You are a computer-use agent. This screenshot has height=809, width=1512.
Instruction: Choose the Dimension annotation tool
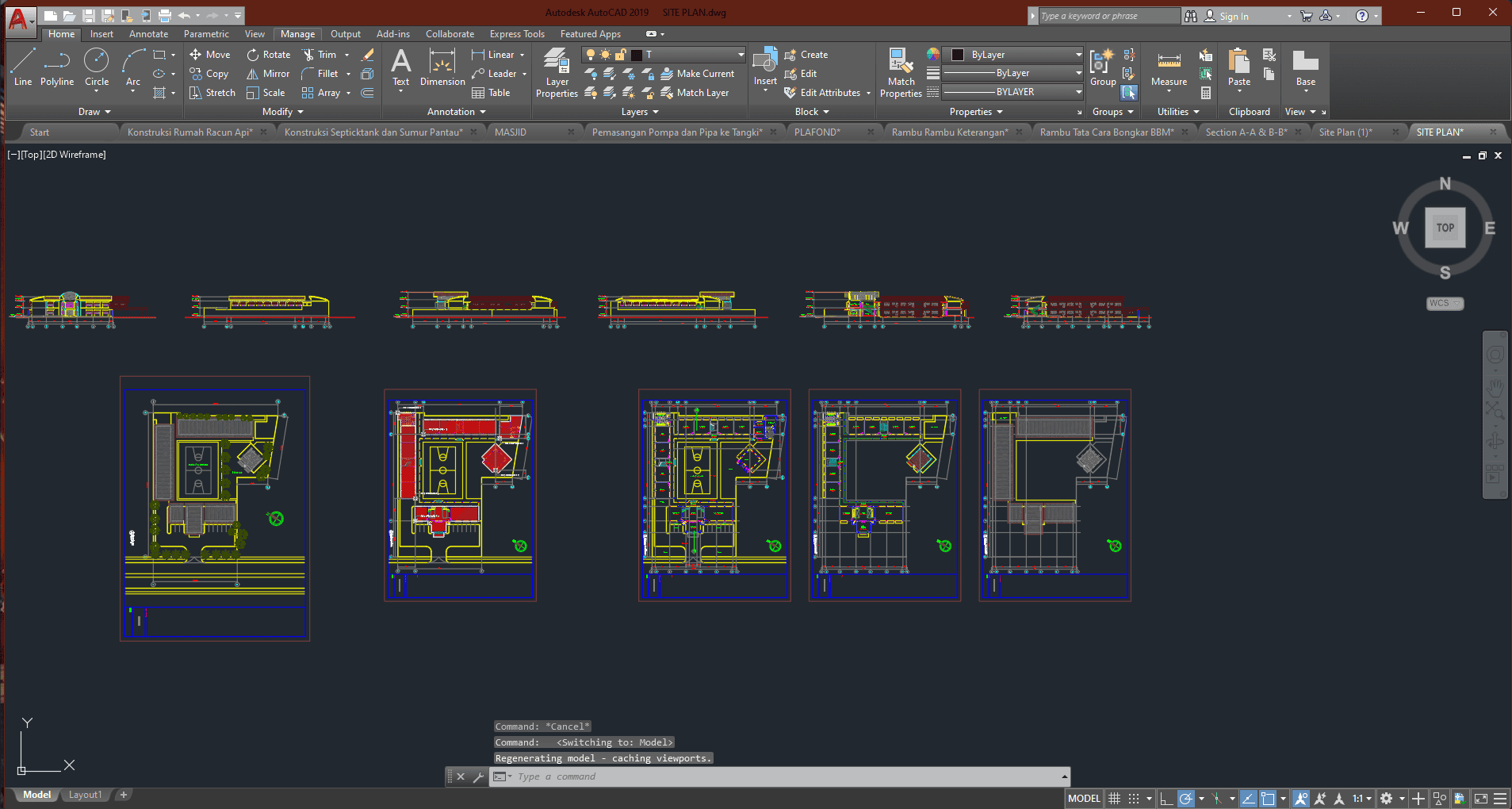click(x=442, y=68)
